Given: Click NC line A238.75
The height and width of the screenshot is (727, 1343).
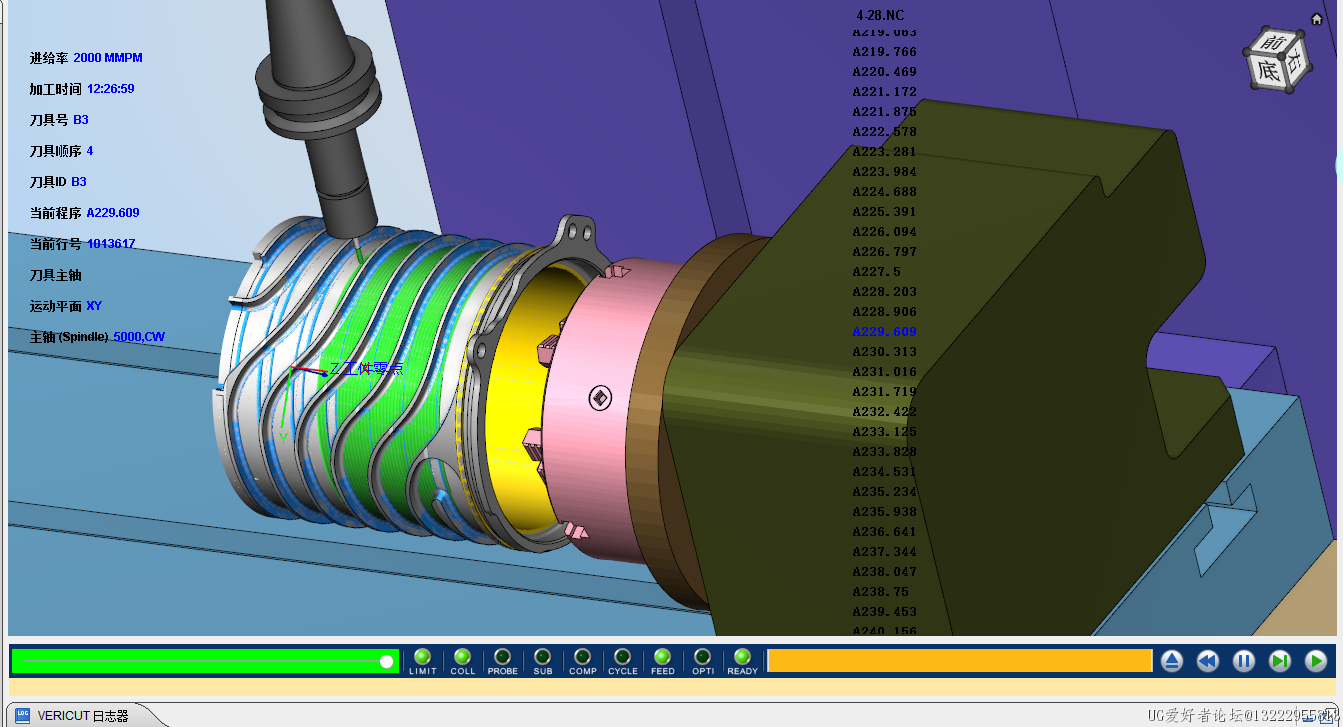Looking at the screenshot, I should click(x=880, y=592).
